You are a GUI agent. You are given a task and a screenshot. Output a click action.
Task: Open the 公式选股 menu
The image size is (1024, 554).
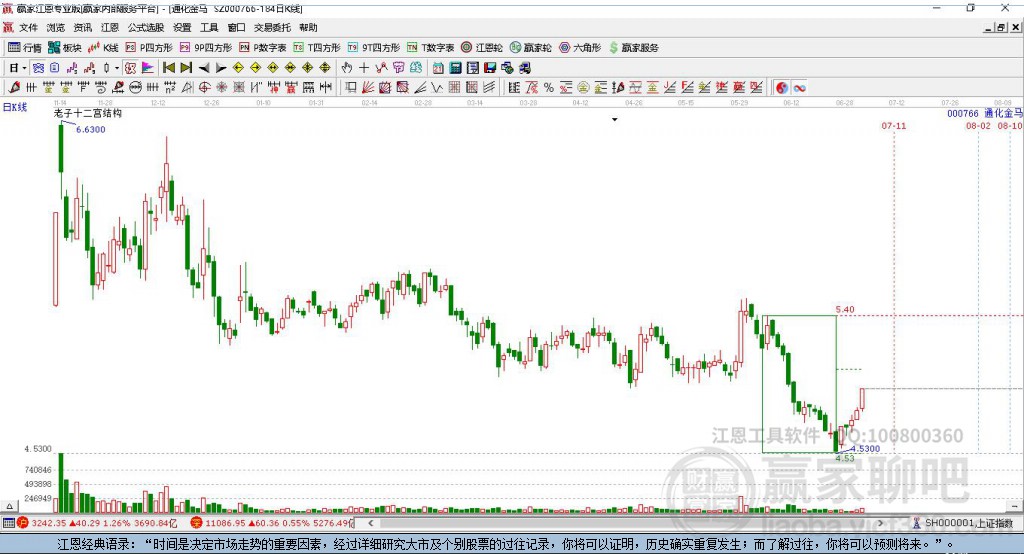(146, 27)
